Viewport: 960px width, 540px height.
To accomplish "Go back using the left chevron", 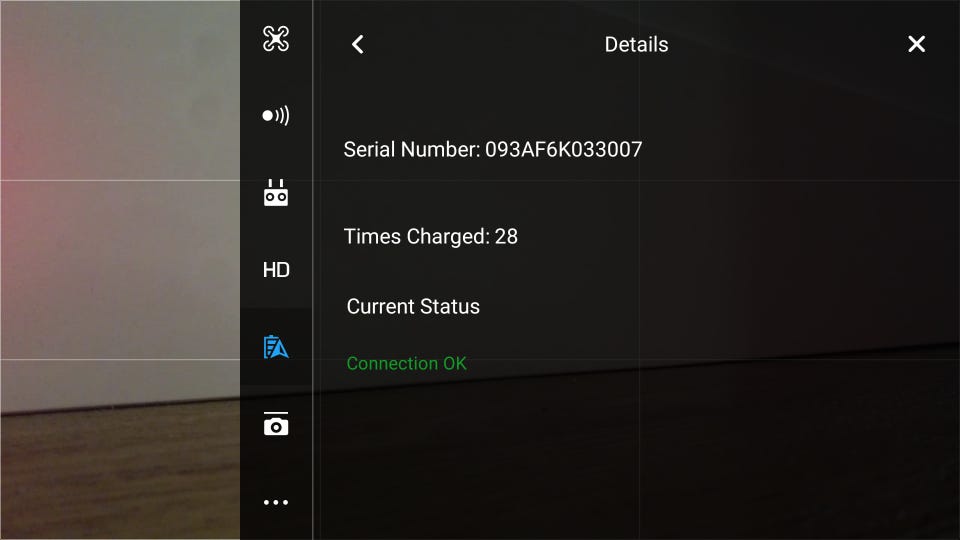I will [x=358, y=44].
